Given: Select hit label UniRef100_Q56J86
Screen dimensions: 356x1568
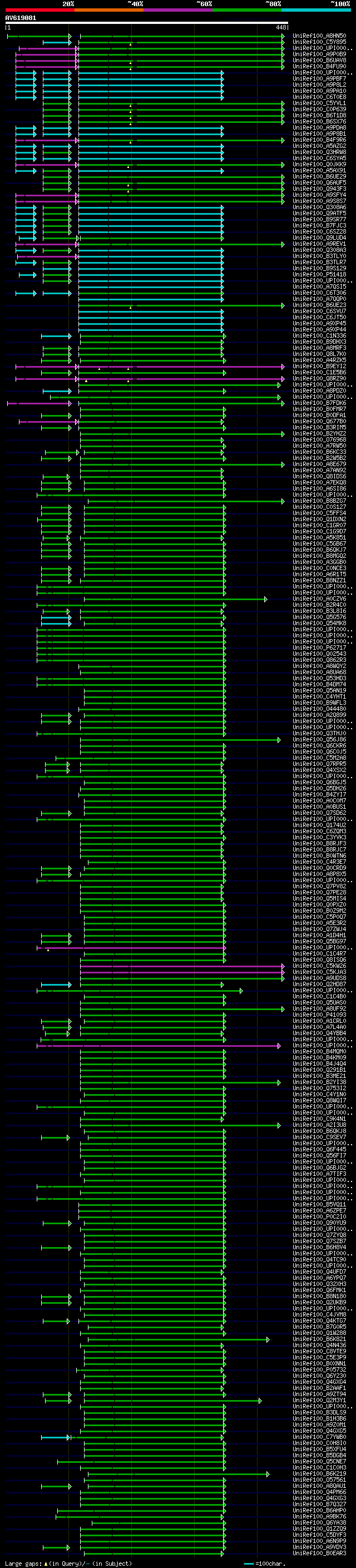Looking at the screenshot, I should 319,740.
